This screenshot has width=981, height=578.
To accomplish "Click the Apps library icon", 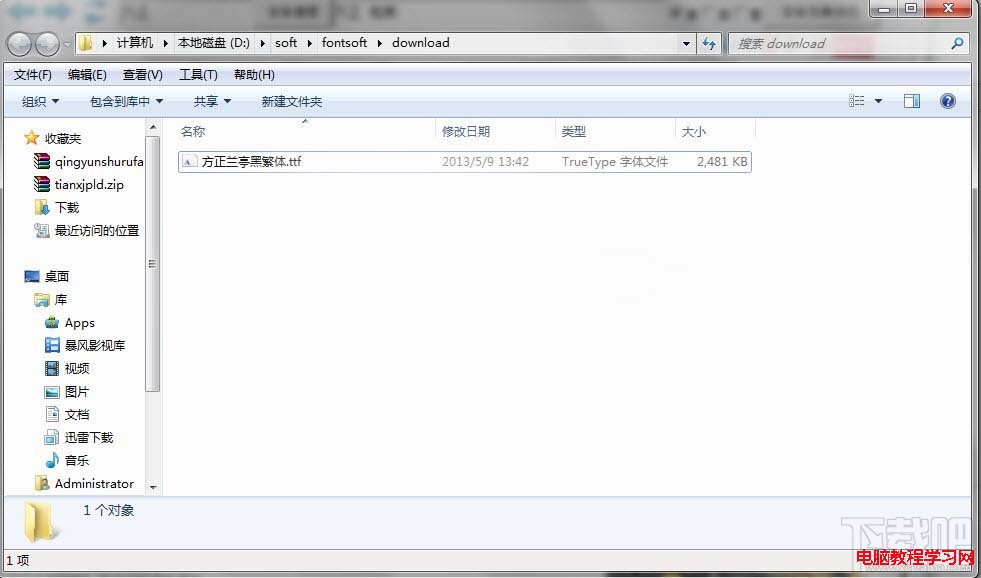I will [52, 323].
